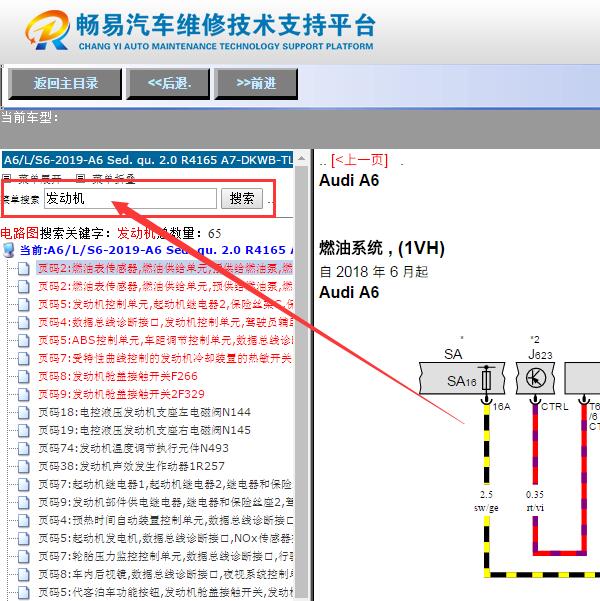Click the platform title 畅易汽车维修技术支持平台
This screenshot has width=600, height=601.
click(x=225, y=25)
